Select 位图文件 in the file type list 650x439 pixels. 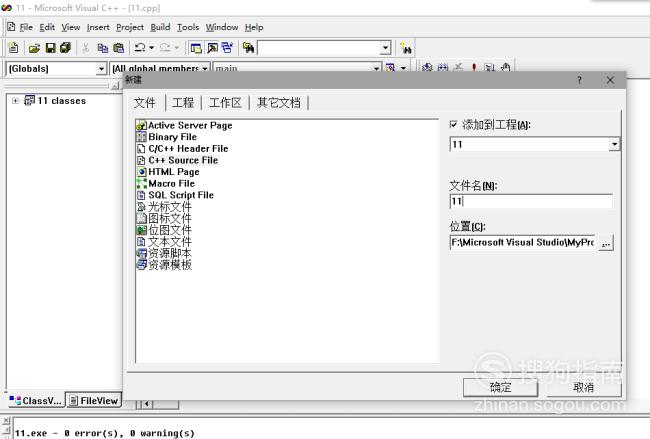pos(165,230)
